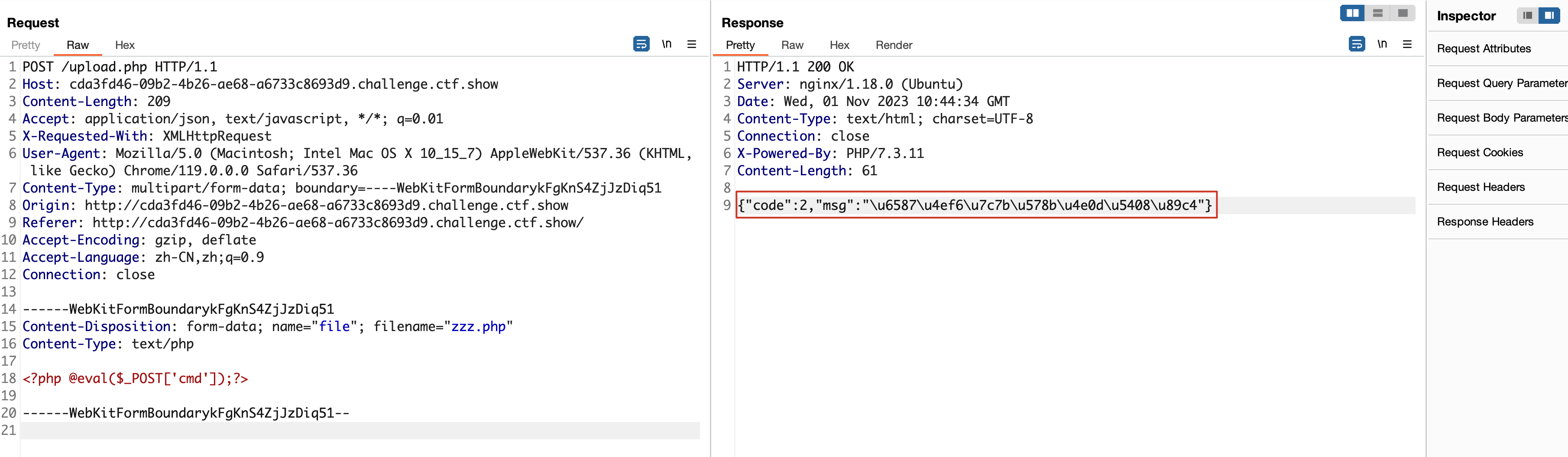1568x457 pixels.
Task: Click the Content-Length: 209 header line
Action: [96, 102]
